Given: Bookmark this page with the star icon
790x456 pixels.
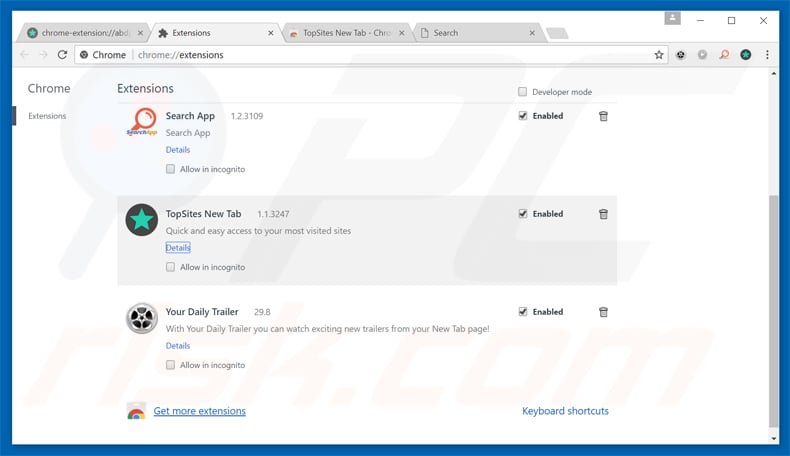Looking at the screenshot, I should (x=659, y=55).
